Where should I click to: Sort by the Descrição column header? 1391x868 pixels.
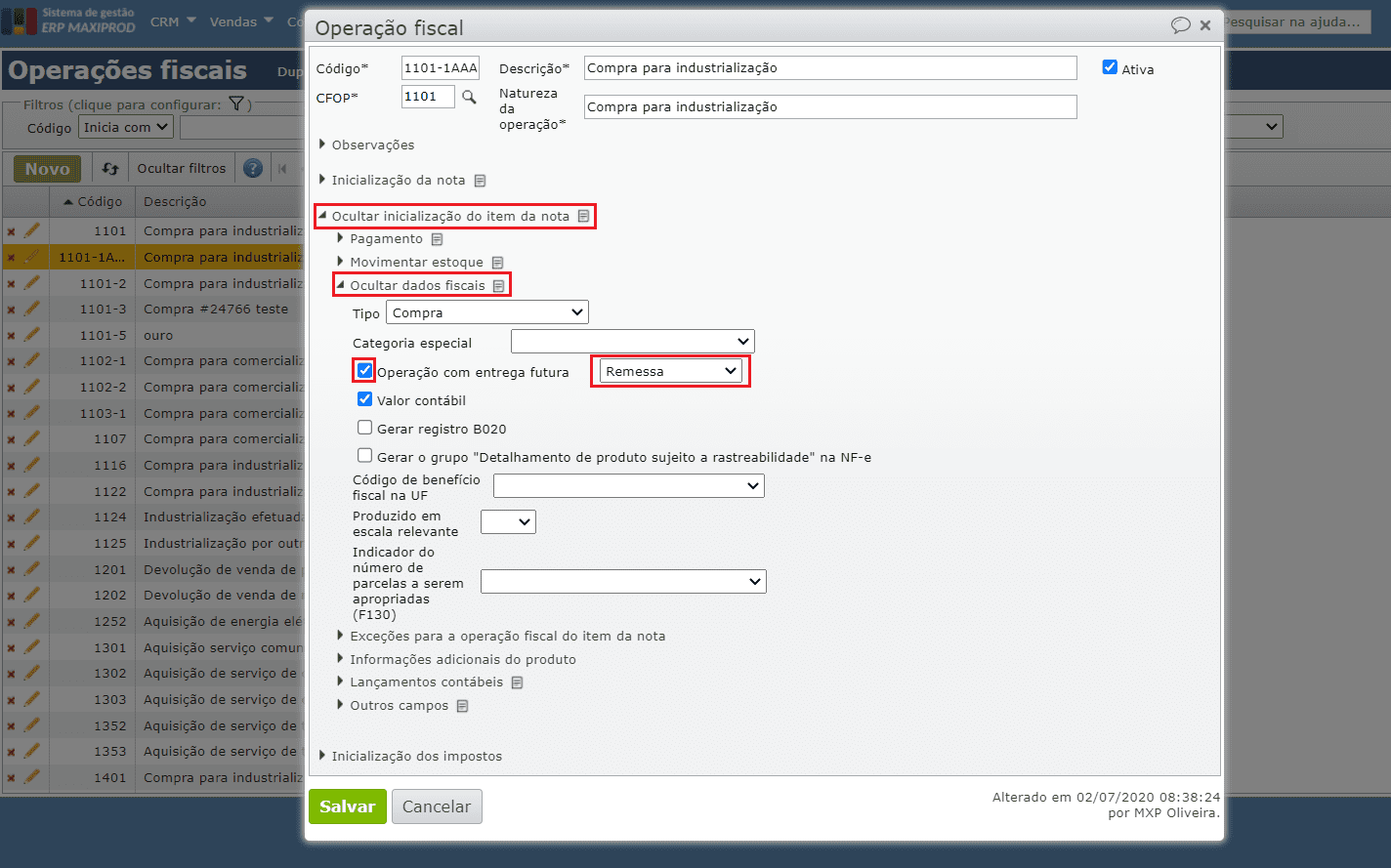[x=175, y=201]
